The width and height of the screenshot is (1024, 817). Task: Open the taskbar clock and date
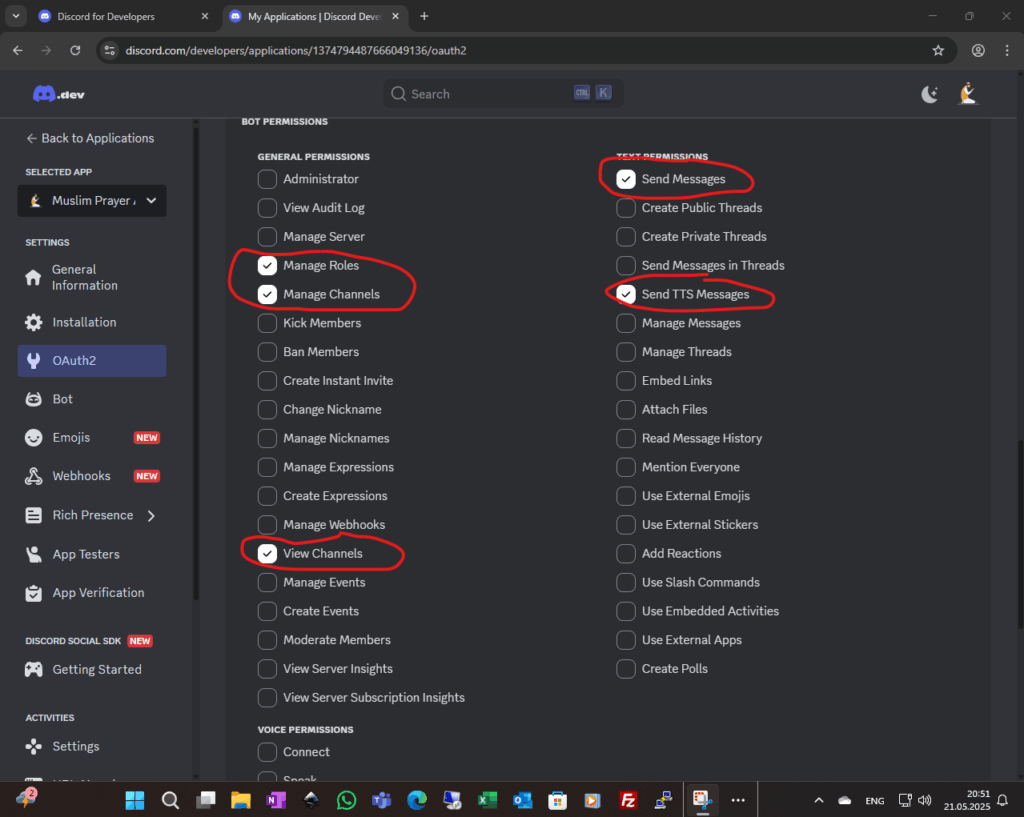[967, 800]
